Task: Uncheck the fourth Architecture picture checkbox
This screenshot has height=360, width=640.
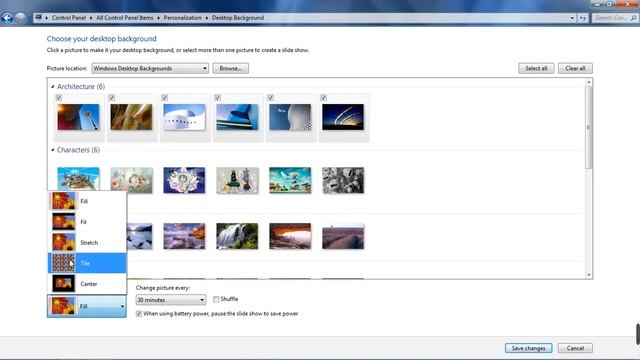Action: 218,98
